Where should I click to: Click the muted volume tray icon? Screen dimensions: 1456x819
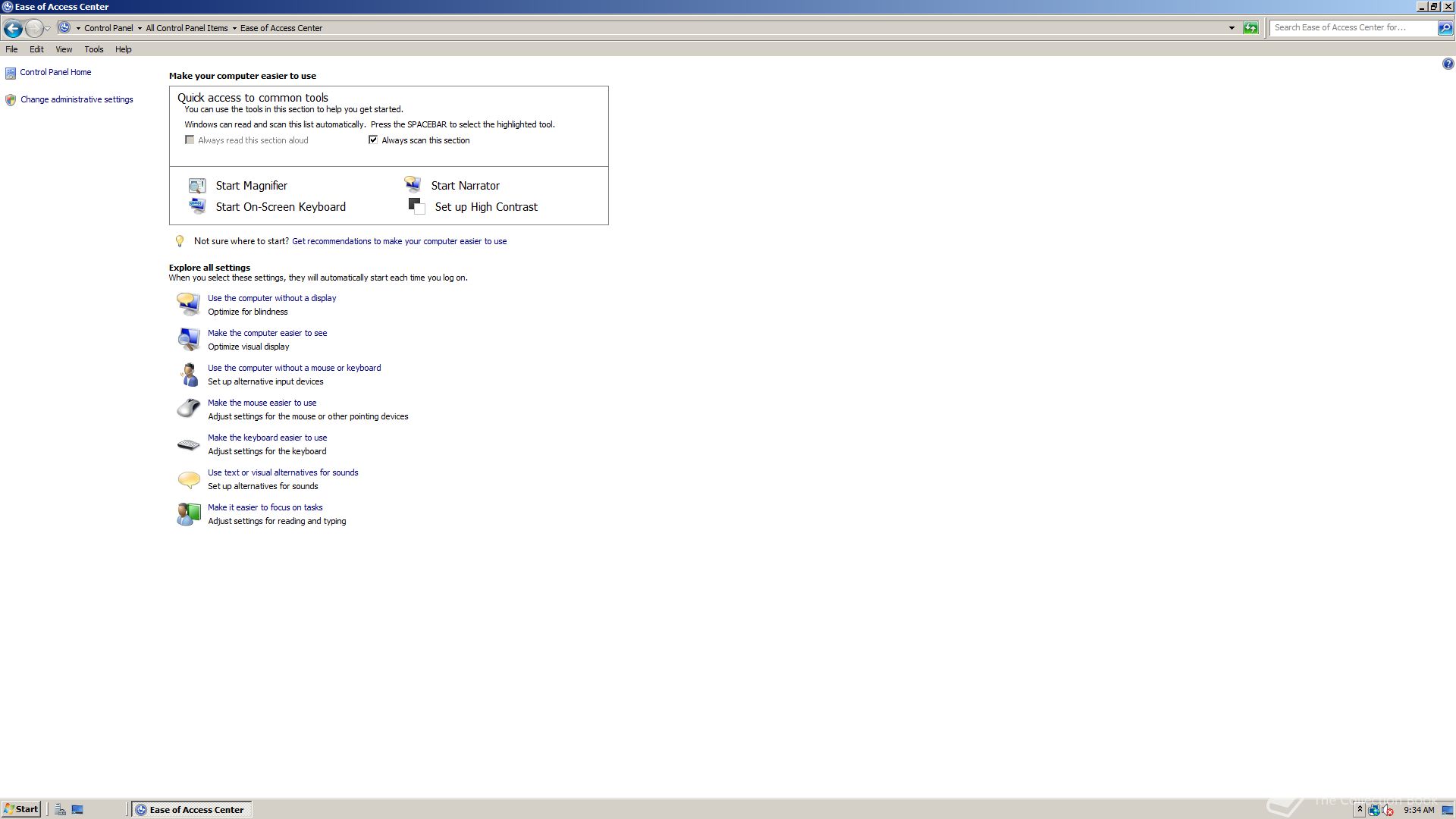(x=1387, y=810)
